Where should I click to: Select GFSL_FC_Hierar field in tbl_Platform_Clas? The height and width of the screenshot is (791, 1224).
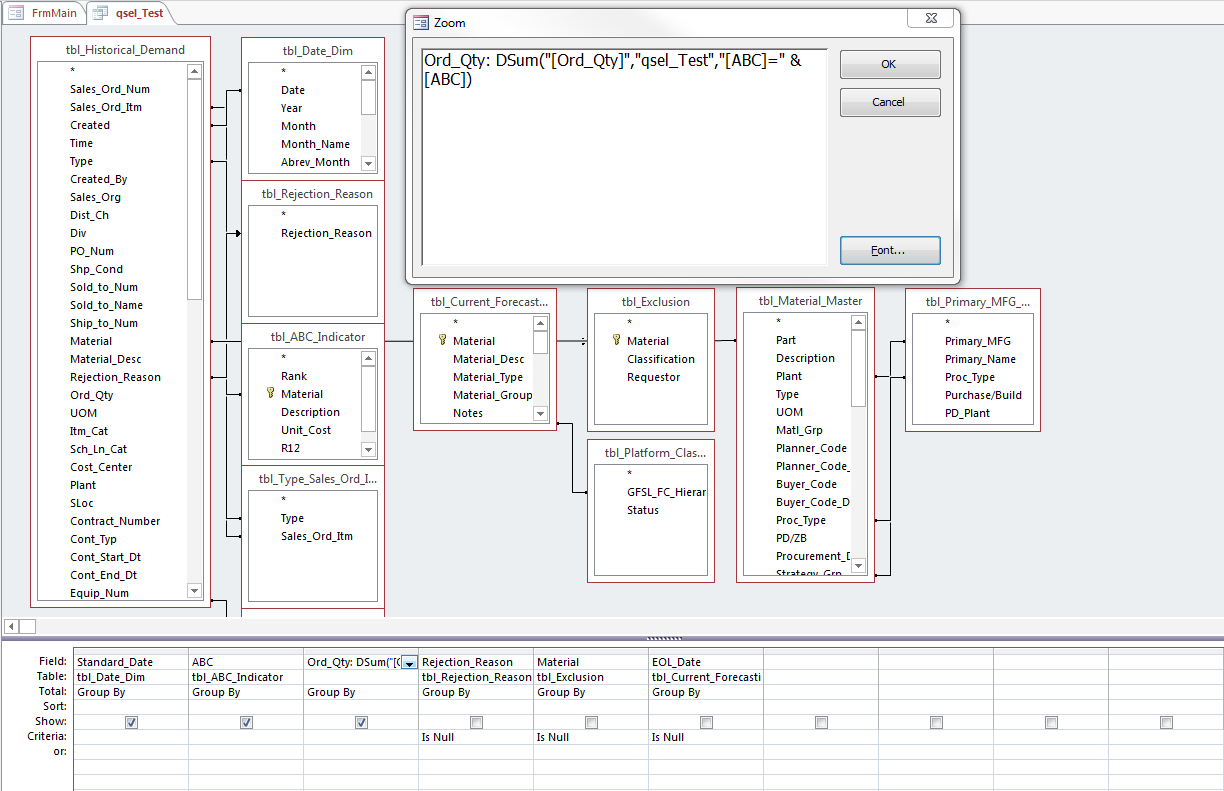[x=666, y=492]
